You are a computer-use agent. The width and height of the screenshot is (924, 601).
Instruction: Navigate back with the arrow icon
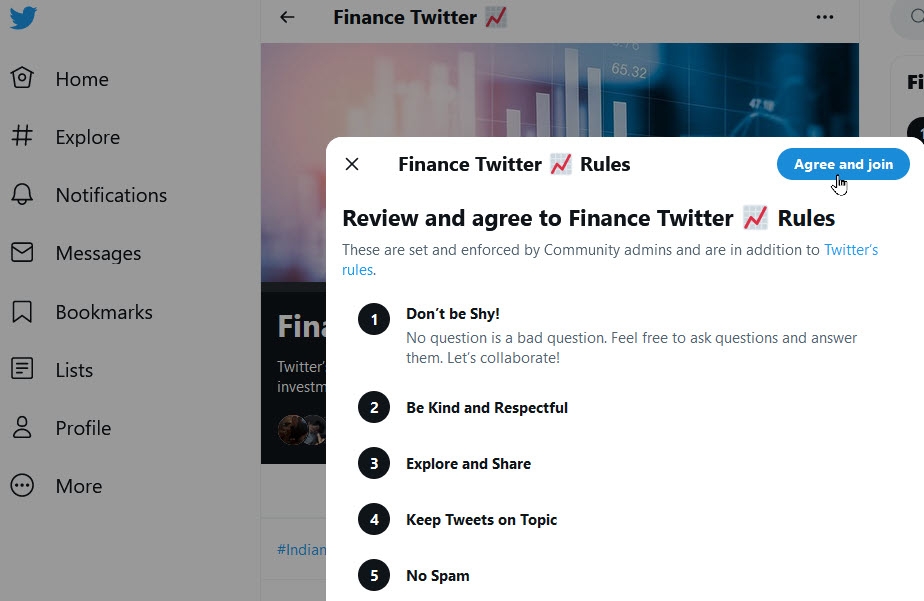click(x=287, y=18)
